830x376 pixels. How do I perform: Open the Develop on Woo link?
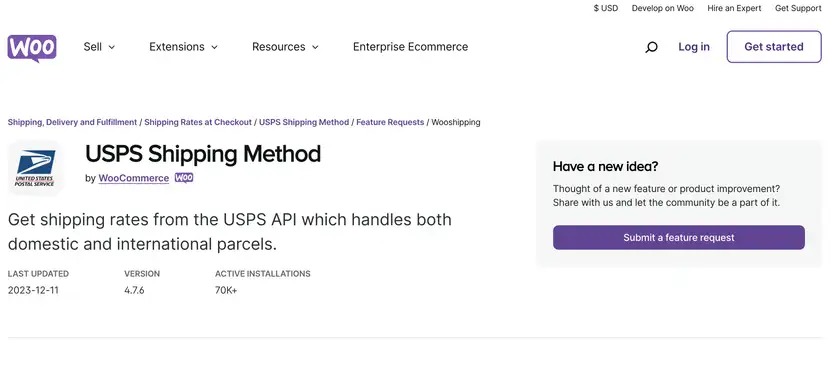coord(663,8)
